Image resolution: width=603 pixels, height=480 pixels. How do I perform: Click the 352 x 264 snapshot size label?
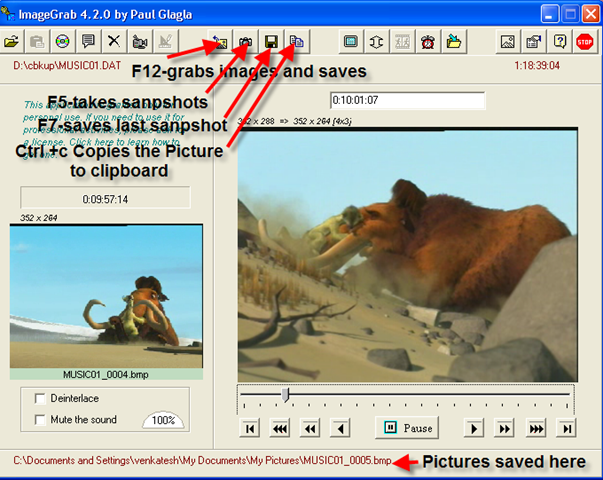coord(38,218)
